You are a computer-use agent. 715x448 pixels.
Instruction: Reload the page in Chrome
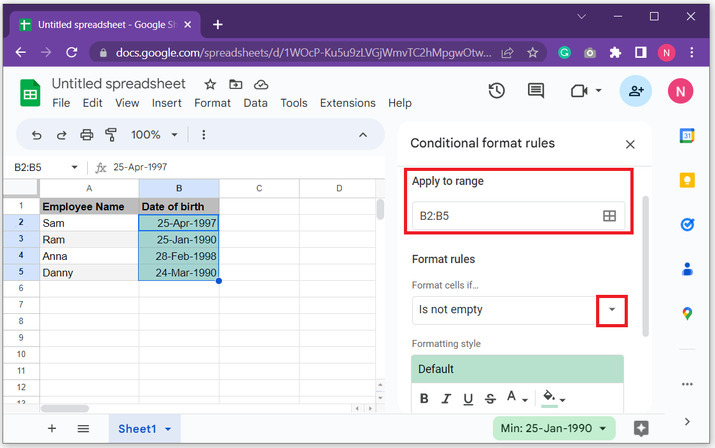coord(72,52)
